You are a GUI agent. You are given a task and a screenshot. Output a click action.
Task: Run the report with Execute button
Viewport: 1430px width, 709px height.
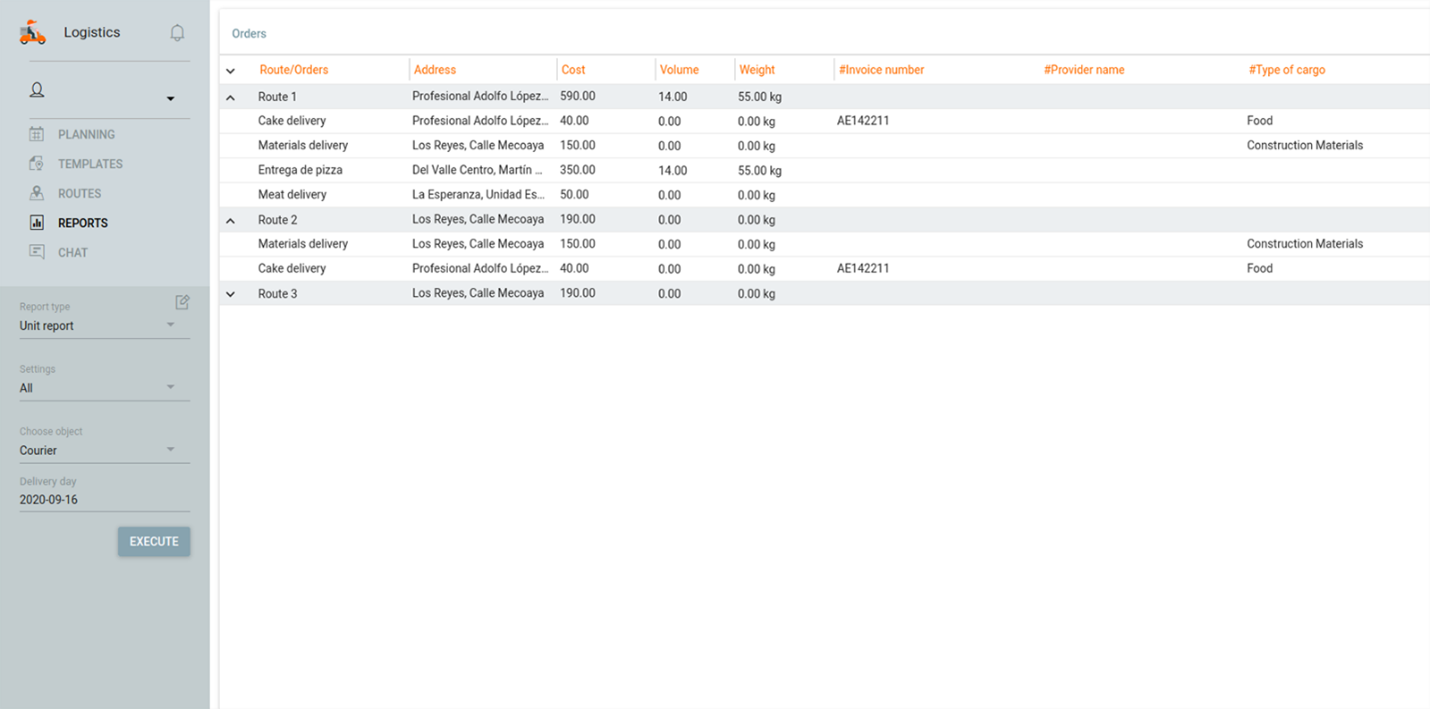(154, 541)
